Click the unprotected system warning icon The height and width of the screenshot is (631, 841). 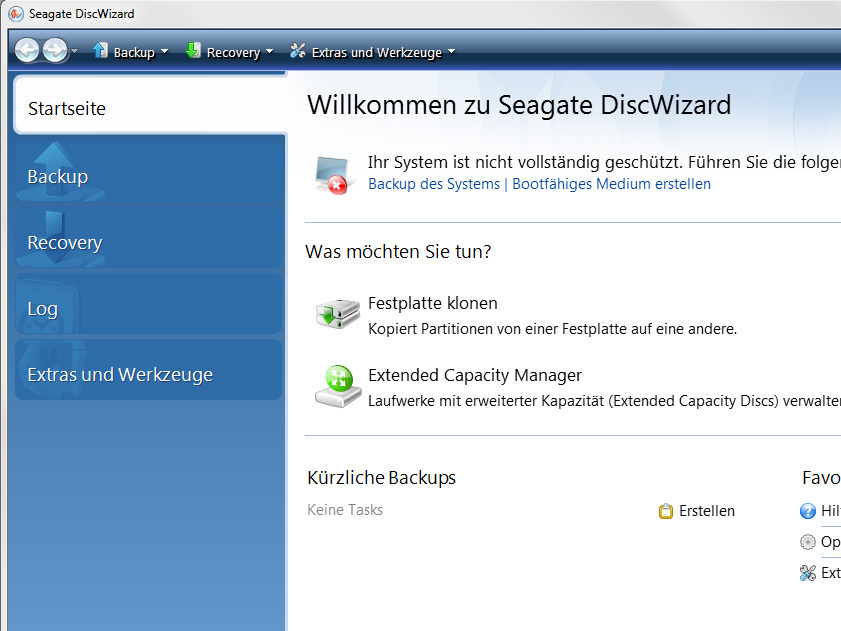pos(335,174)
